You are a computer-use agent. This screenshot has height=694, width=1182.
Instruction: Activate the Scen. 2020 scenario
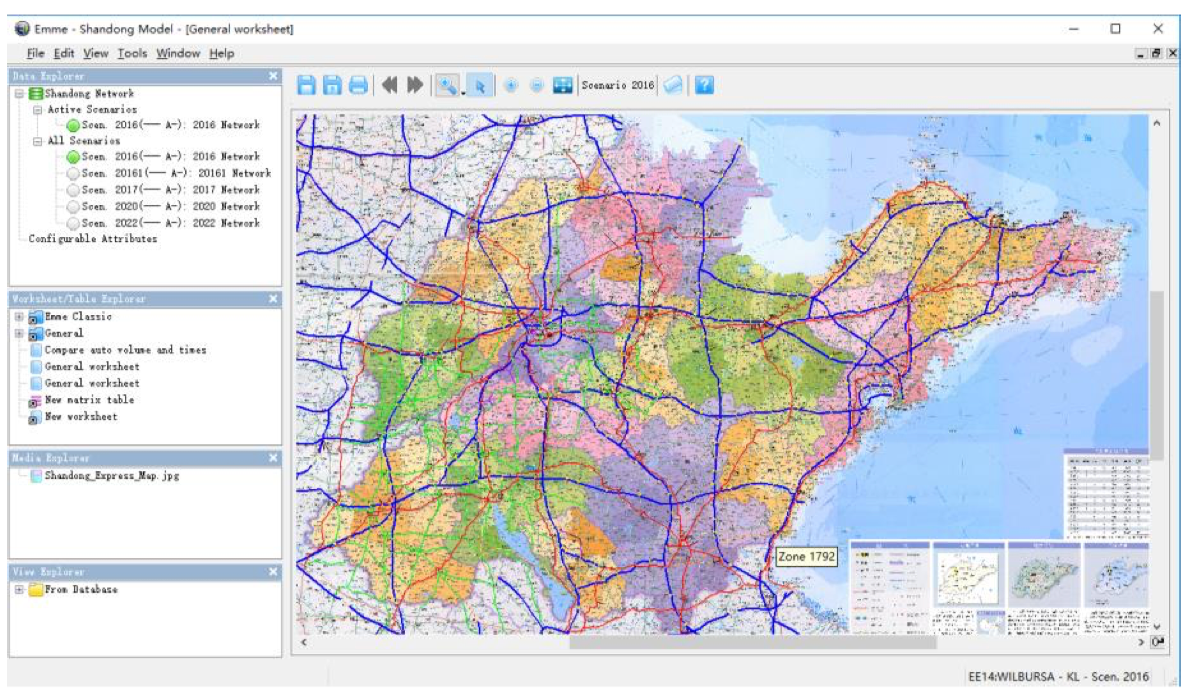tap(170, 206)
